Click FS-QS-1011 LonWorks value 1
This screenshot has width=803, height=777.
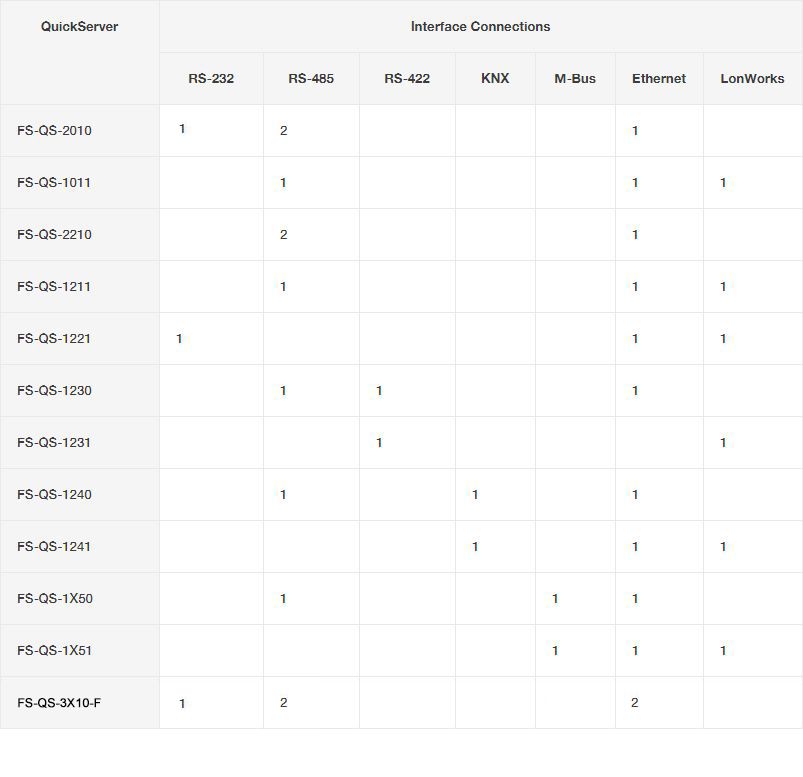tap(723, 183)
